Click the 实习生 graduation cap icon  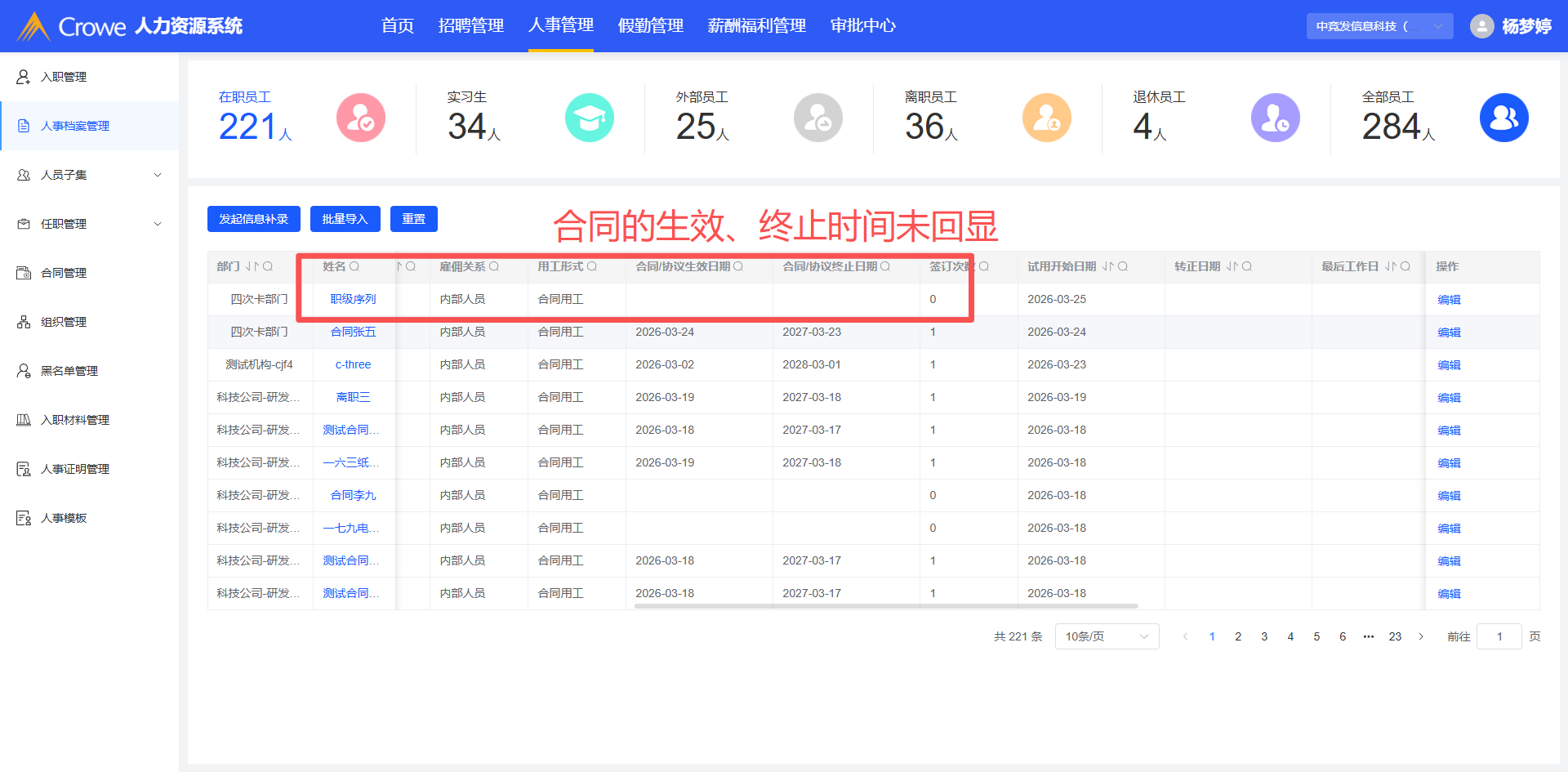point(589,118)
